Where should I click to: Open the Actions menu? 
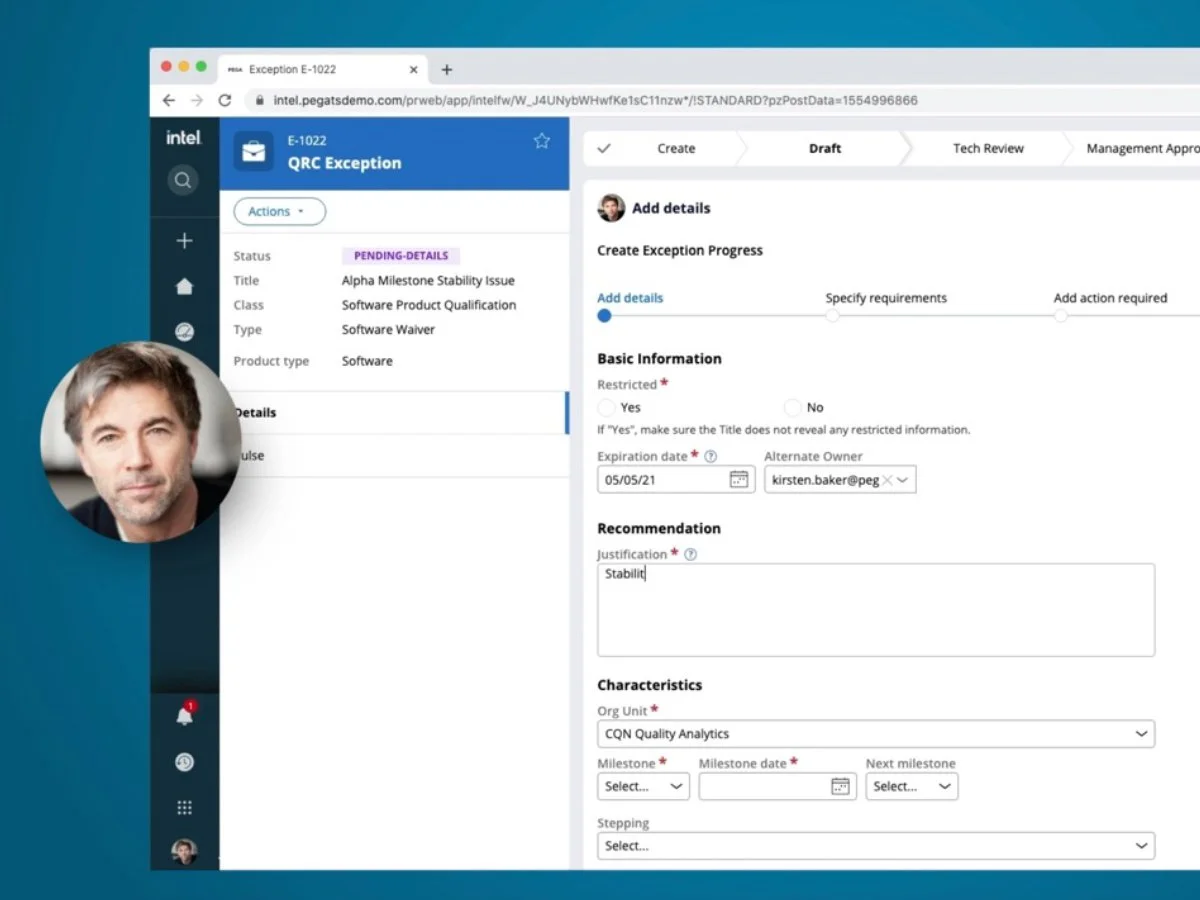[x=278, y=211]
